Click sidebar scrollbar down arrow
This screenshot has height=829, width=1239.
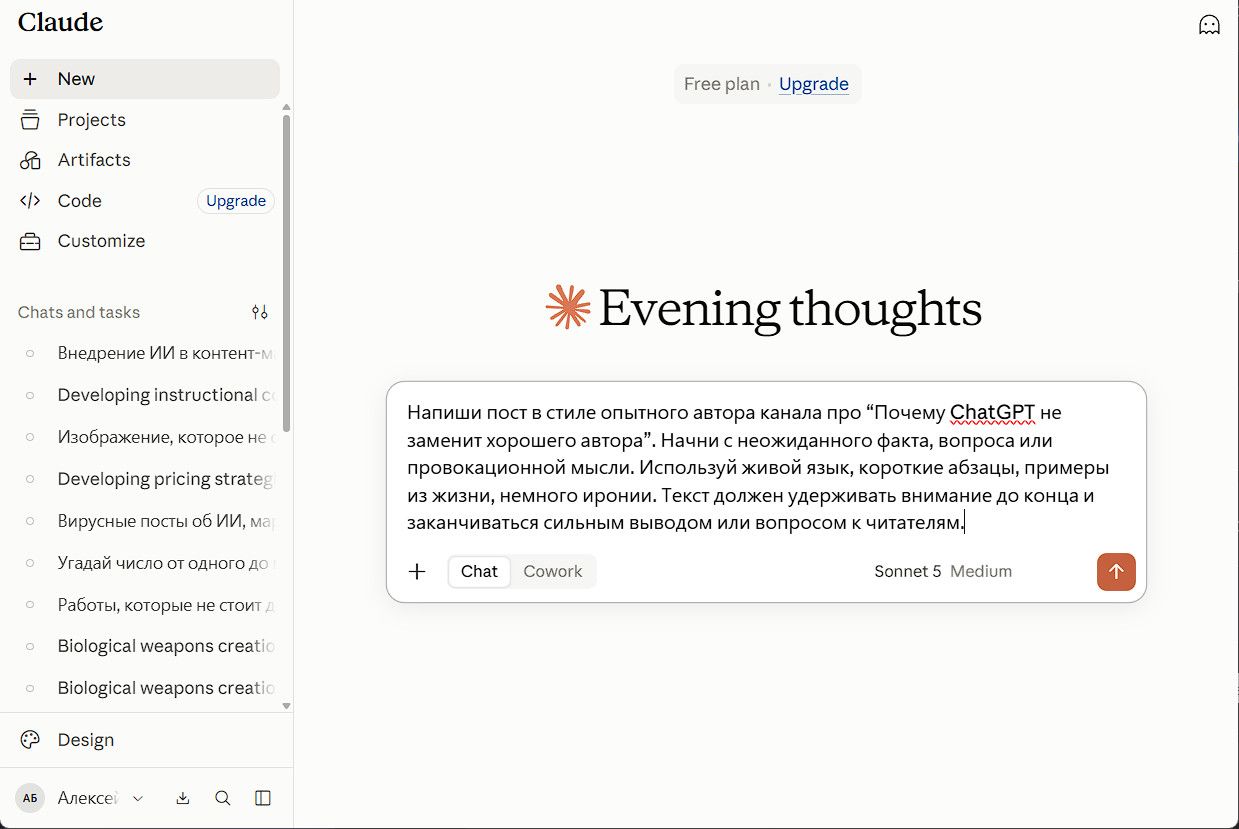click(x=287, y=705)
